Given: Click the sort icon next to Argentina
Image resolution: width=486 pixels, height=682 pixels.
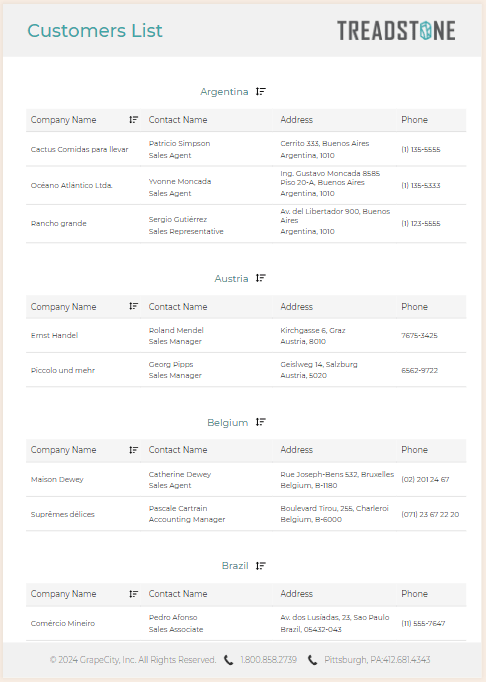Looking at the screenshot, I should pos(261,91).
